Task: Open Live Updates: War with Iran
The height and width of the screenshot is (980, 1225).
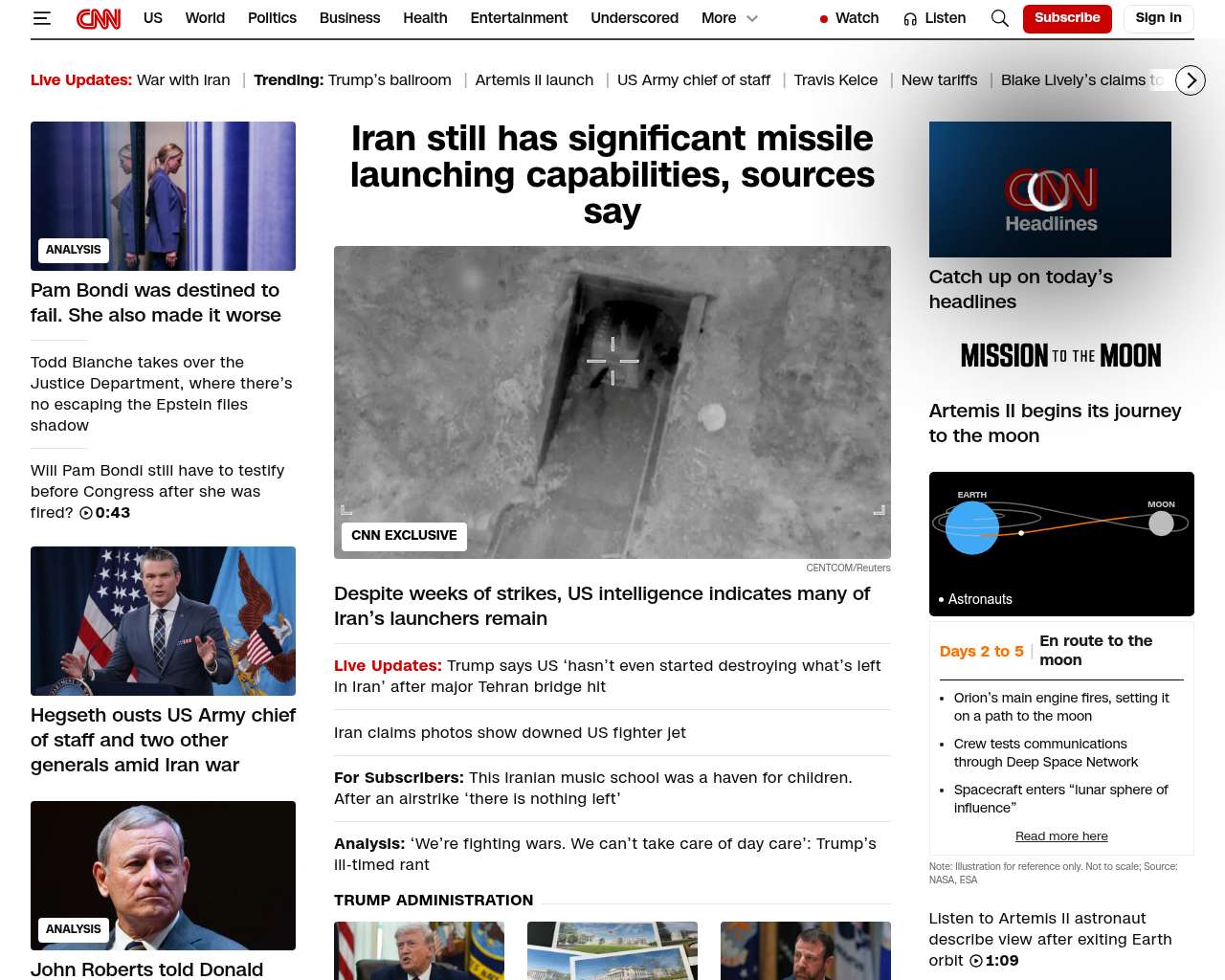Action: click(130, 80)
